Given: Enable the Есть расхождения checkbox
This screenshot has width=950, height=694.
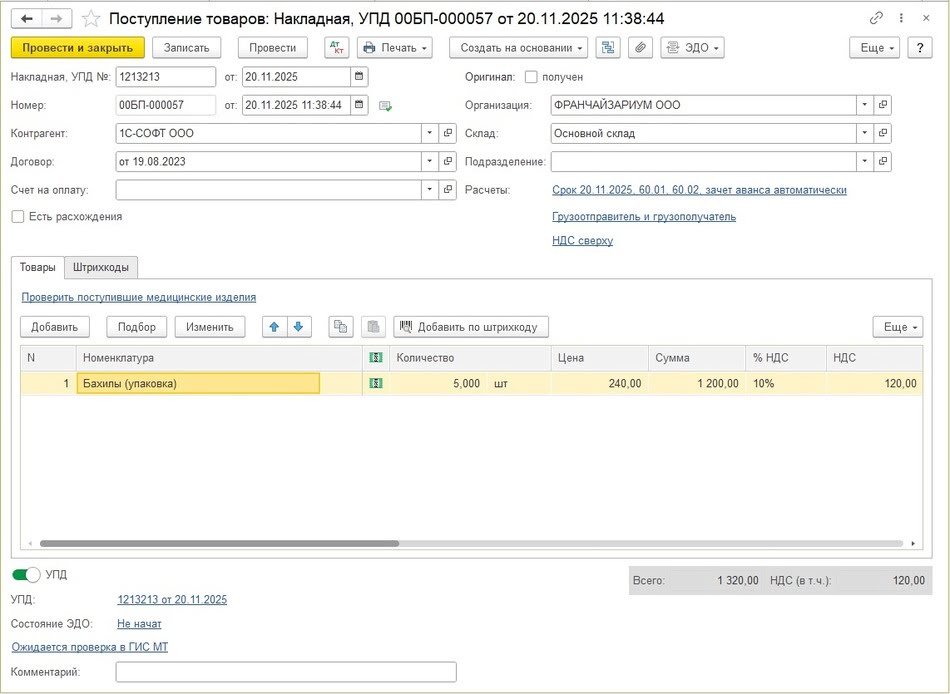Looking at the screenshot, I should 18,216.
